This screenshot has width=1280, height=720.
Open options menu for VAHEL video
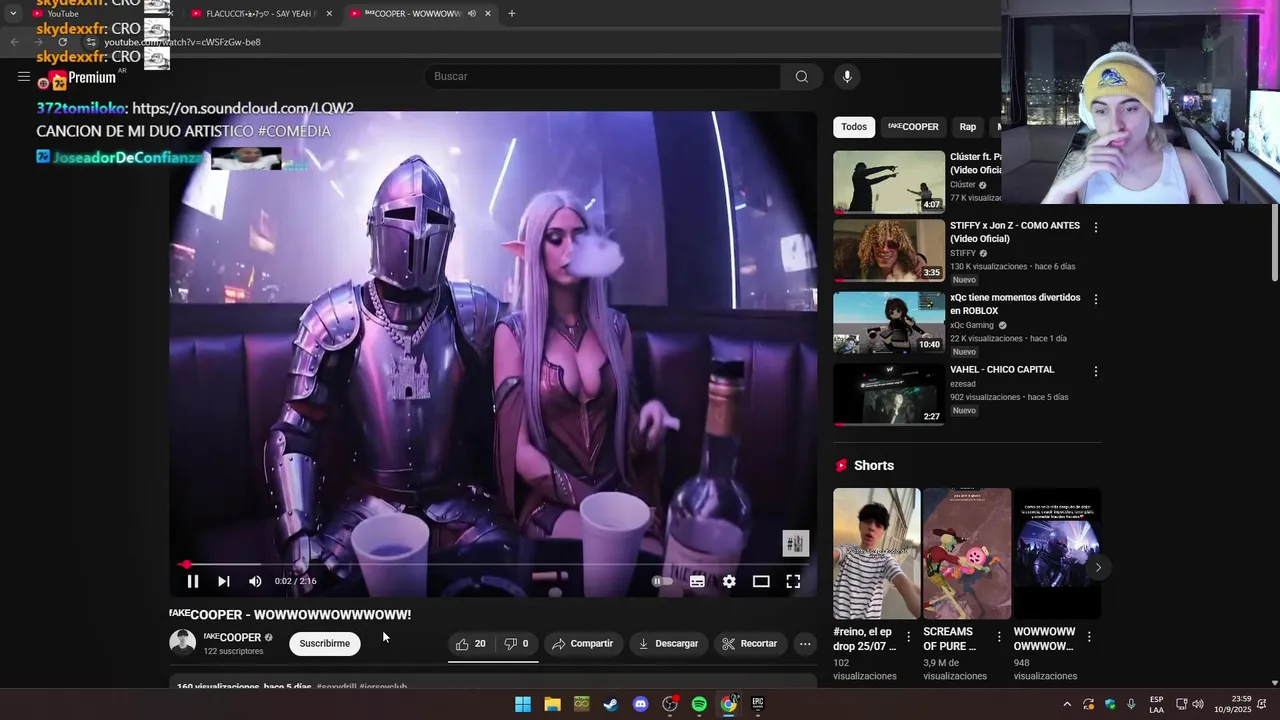(1096, 372)
